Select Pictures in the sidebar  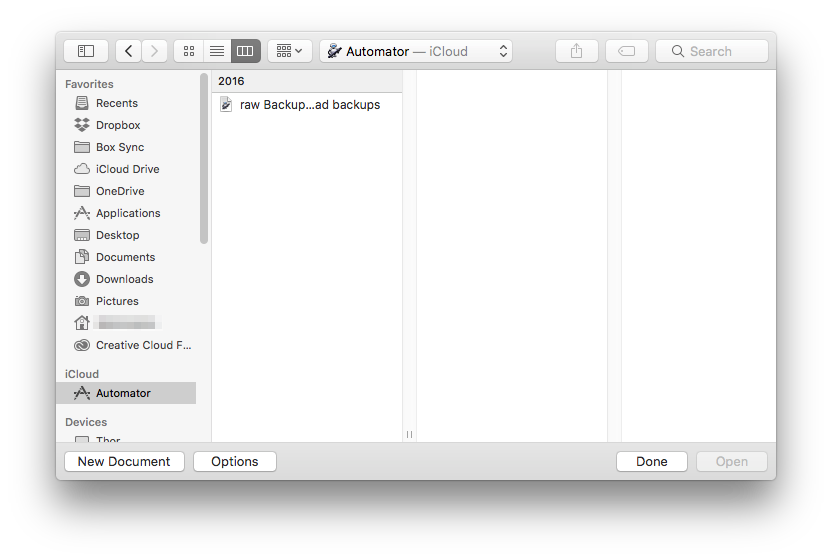point(127,301)
